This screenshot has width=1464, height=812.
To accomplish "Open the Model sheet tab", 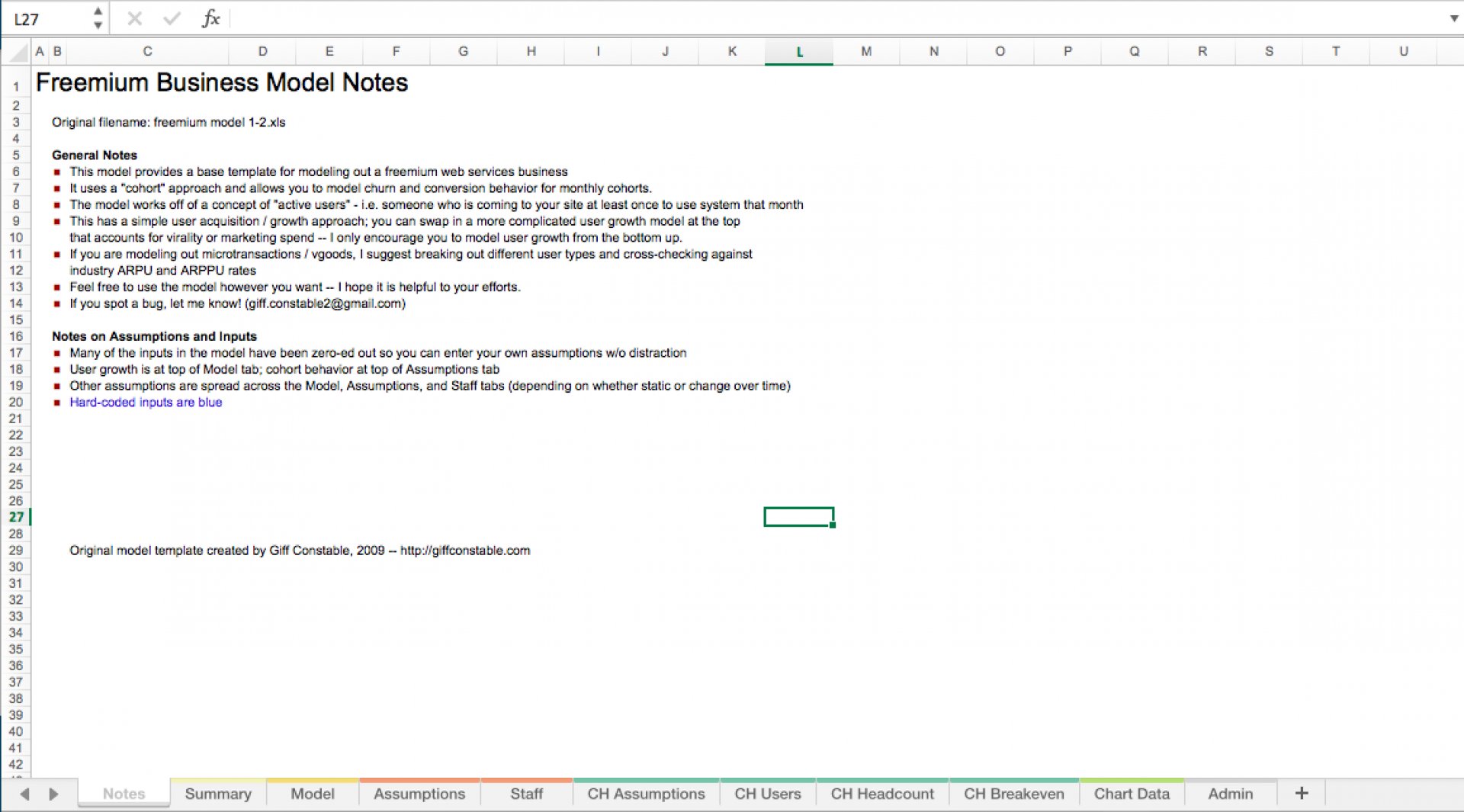I will pos(313,794).
